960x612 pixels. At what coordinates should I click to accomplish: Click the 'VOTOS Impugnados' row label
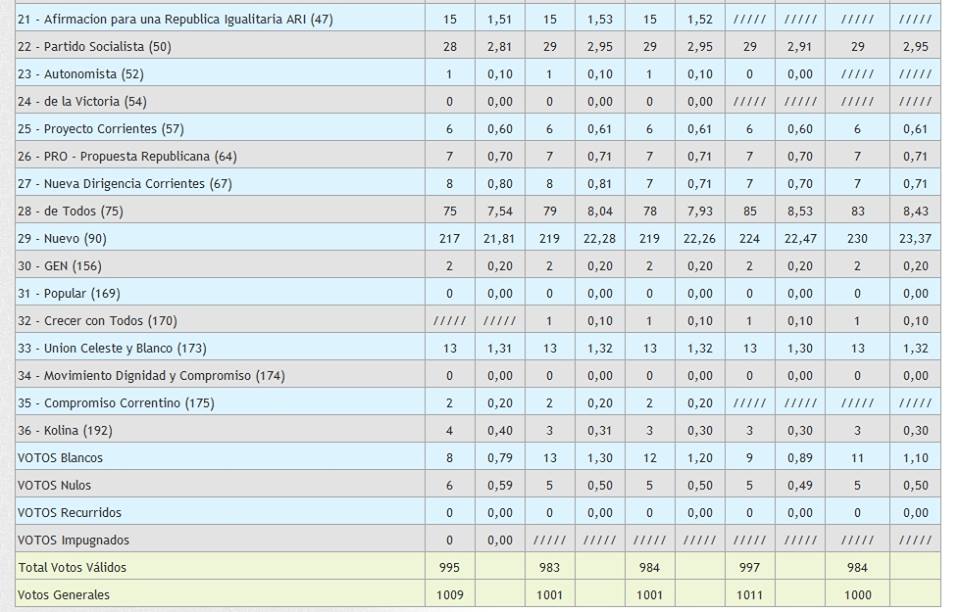coord(73,540)
